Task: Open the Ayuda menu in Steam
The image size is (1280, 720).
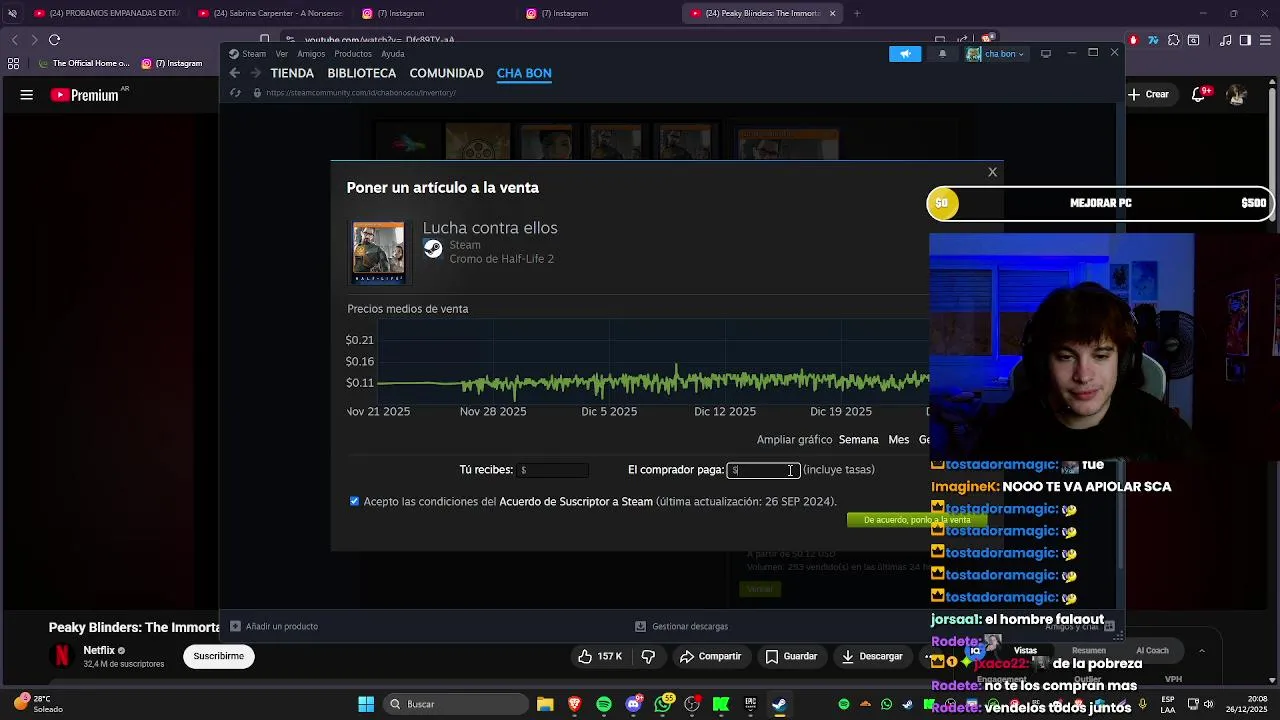Action: pos(393,54)
